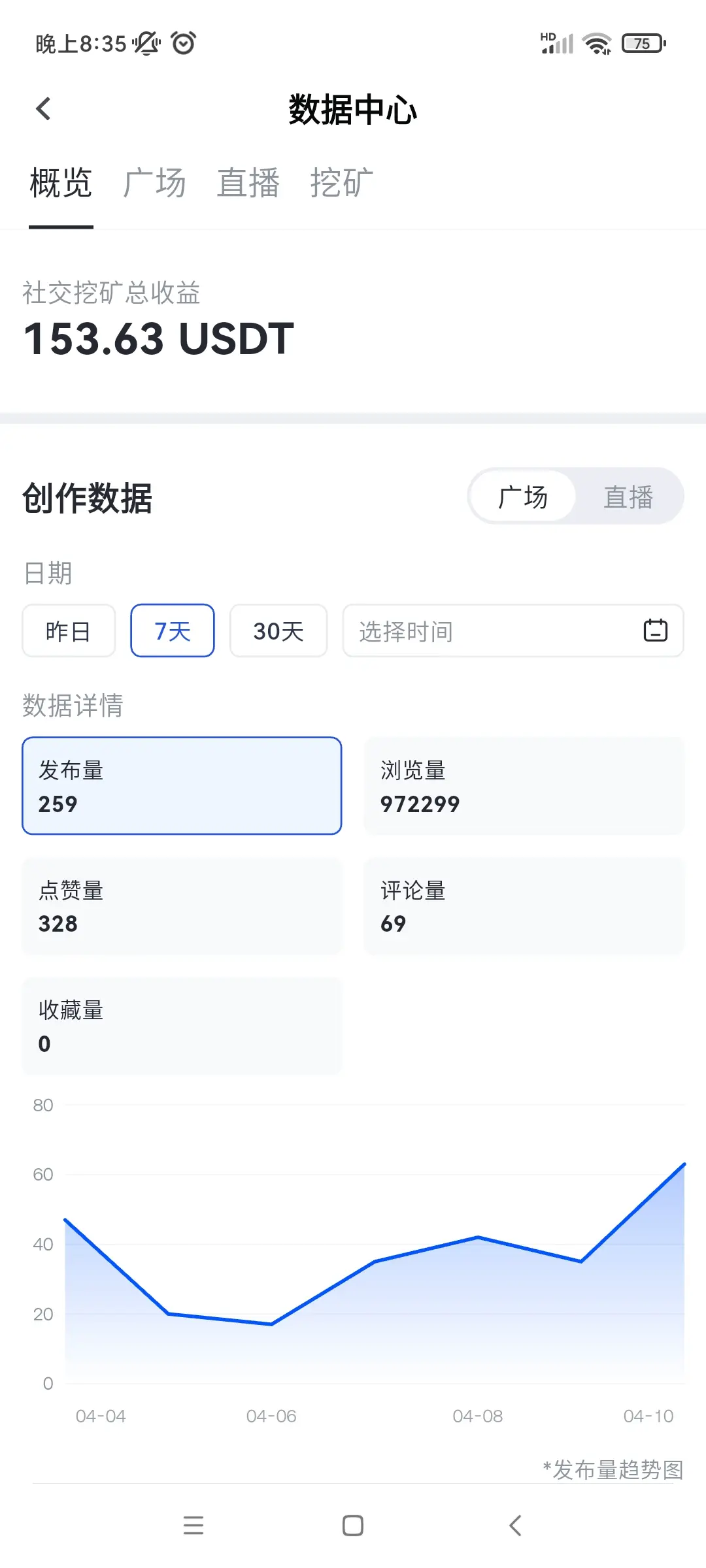The image size is (706, 1568).
Task: Tap the Wi-Fi status bar icon
Action: (x=597, y=44)
